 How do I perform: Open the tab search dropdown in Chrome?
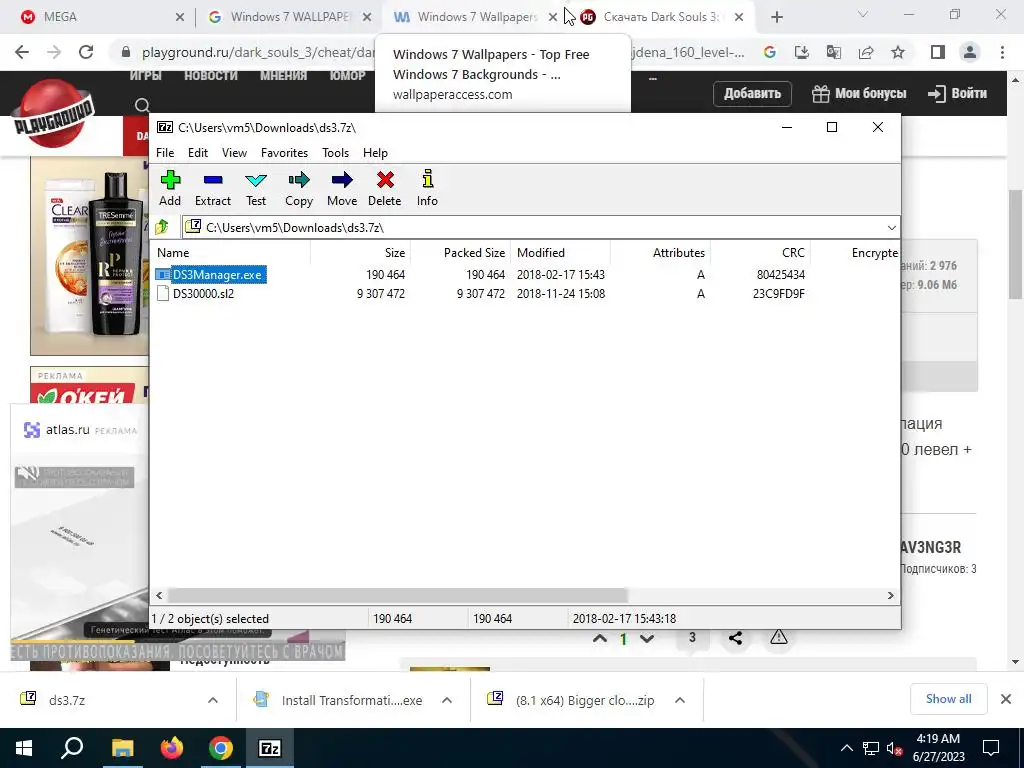(862, 15)
